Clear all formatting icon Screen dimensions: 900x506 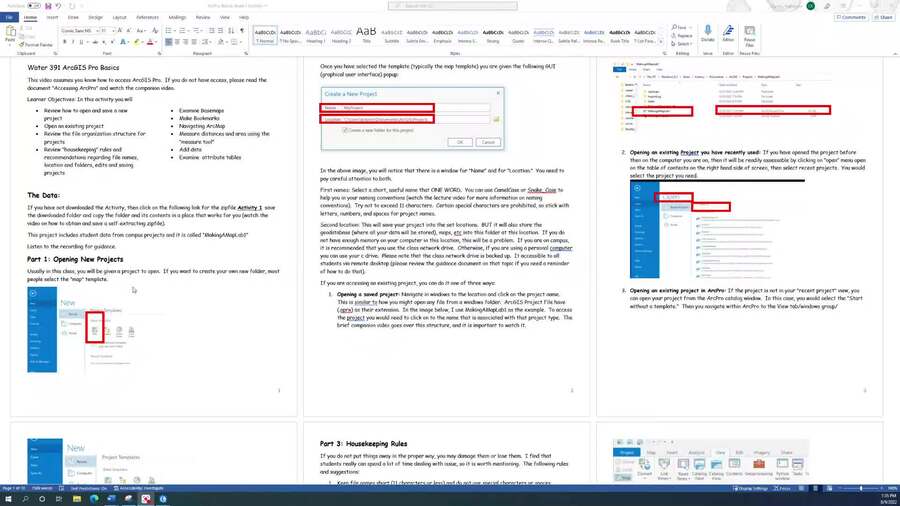coord(154,30)
